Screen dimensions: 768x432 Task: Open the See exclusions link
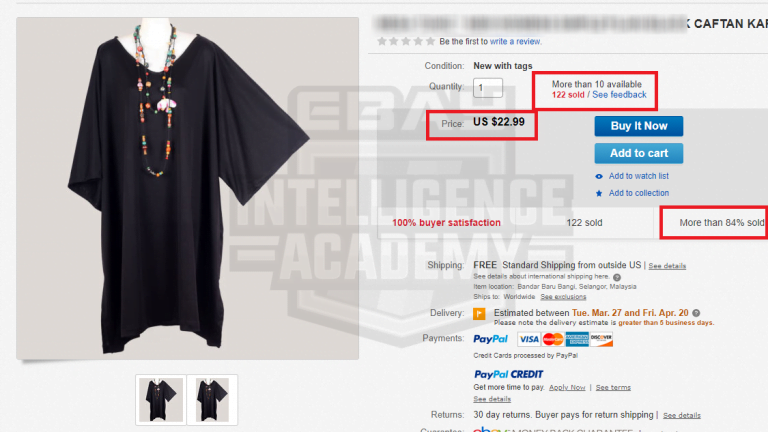pyautogui.click(x=563, y=297)
